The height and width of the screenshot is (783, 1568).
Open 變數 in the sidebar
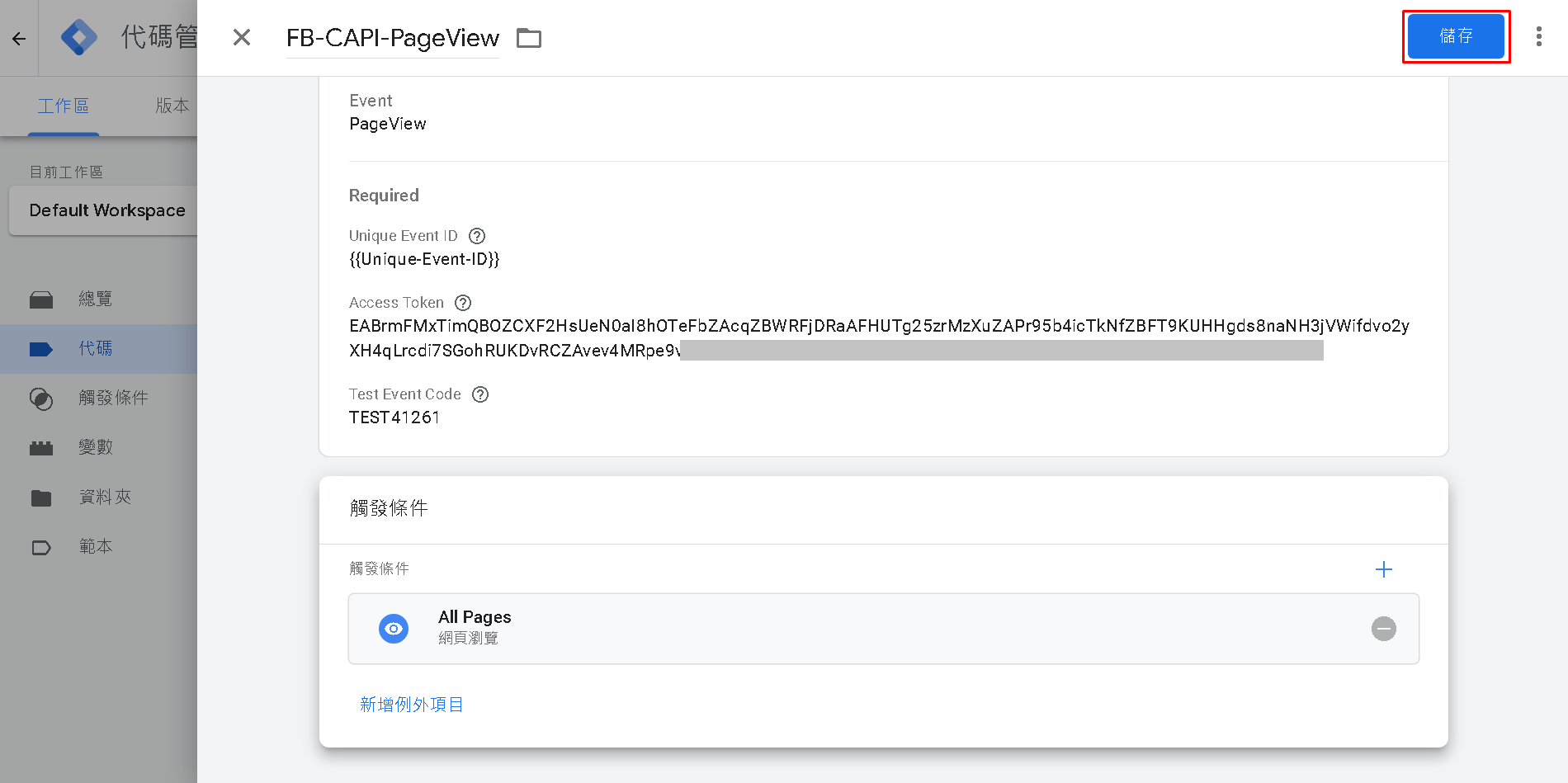click(x=98, y=447)
